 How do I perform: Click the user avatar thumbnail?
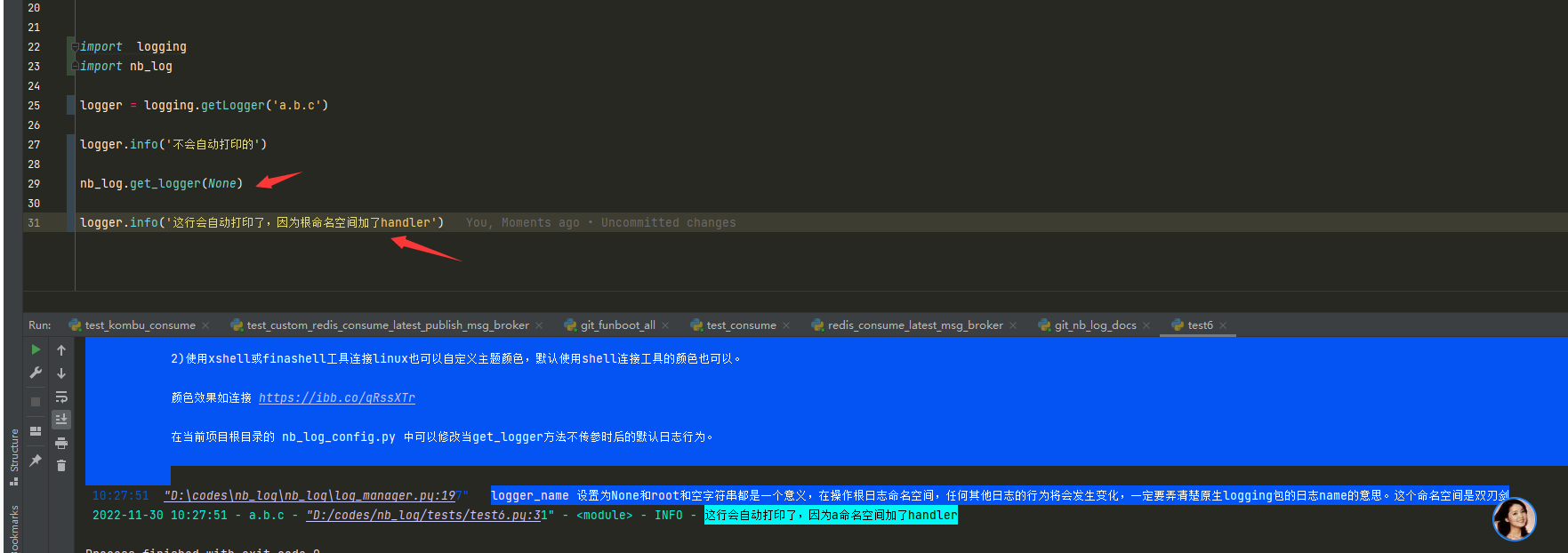pos(1514,518)
